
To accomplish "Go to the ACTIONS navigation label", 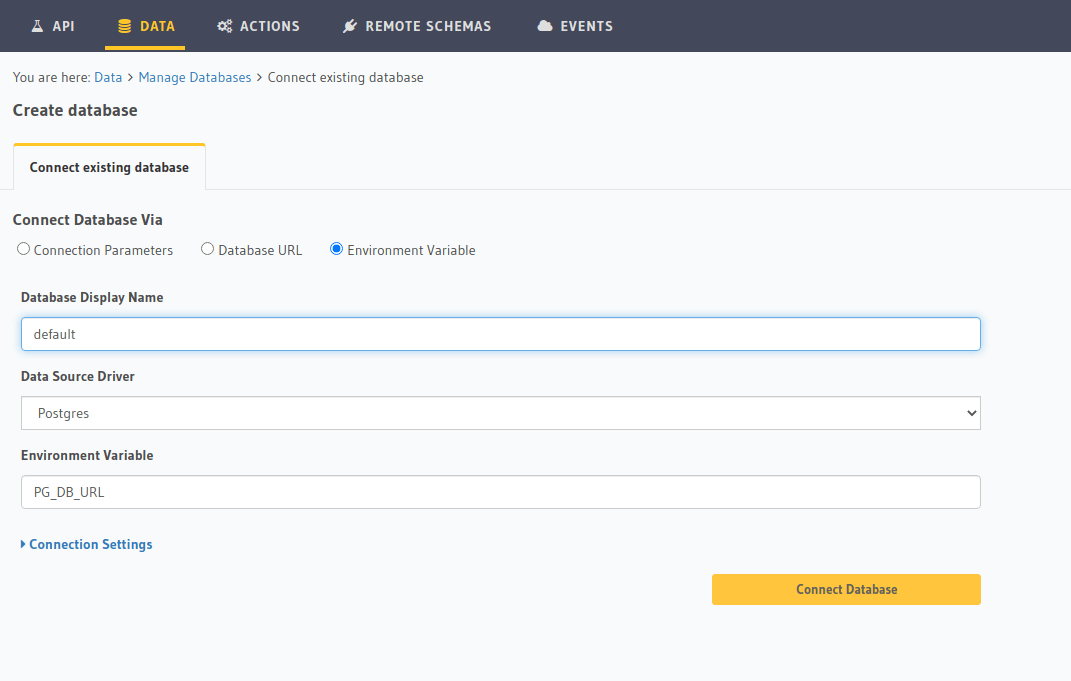I will click(270, 26).
